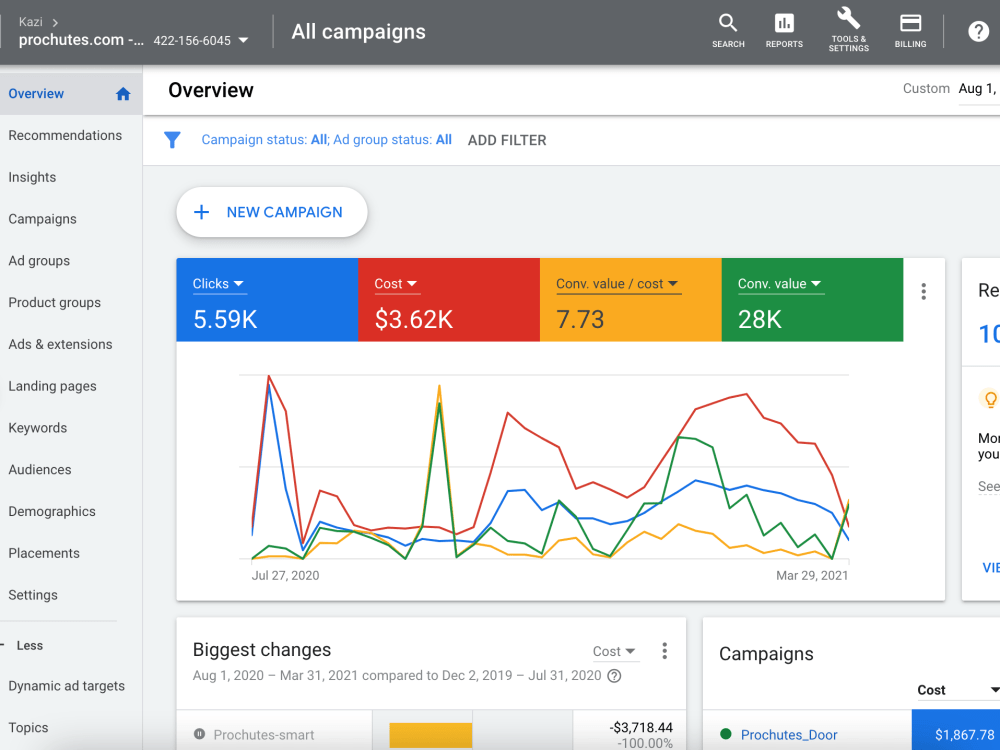Screen dimensions: 1000x750
Task: Click the 28K conv. value figure
Action: tap(760, 320)
